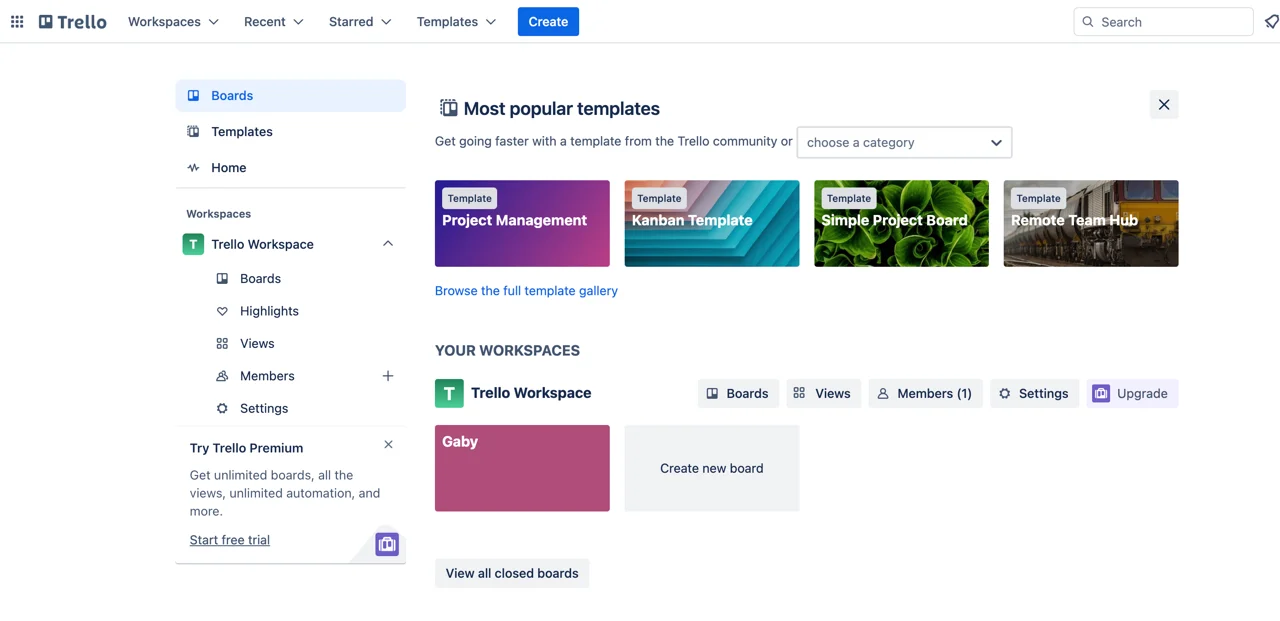The height and width of the screenshot is (621, 1280).
Task: Add a member with the plus icon
Action: (x=388, y=376)
